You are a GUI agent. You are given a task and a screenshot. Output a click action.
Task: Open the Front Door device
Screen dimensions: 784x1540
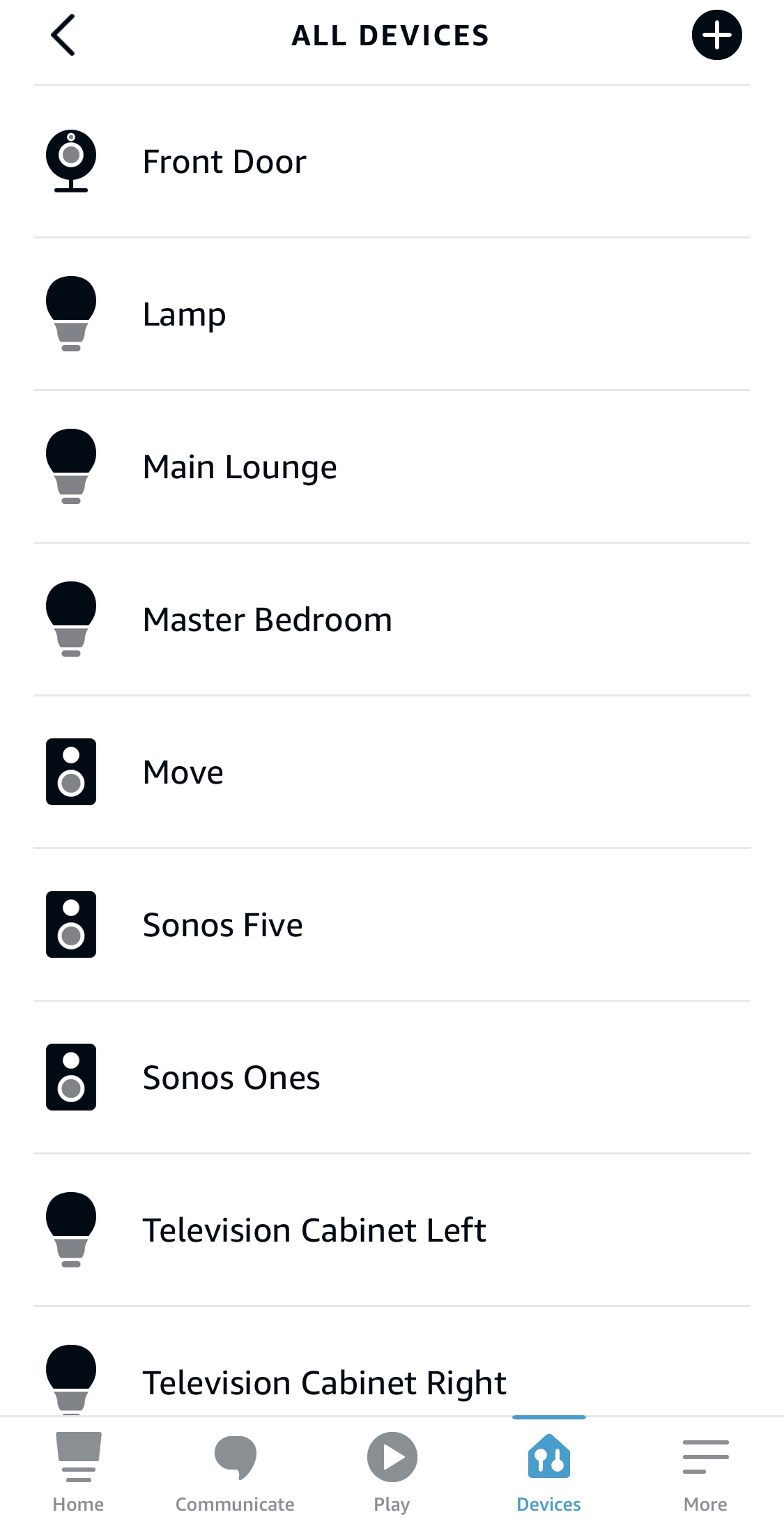tap(224, 162)
